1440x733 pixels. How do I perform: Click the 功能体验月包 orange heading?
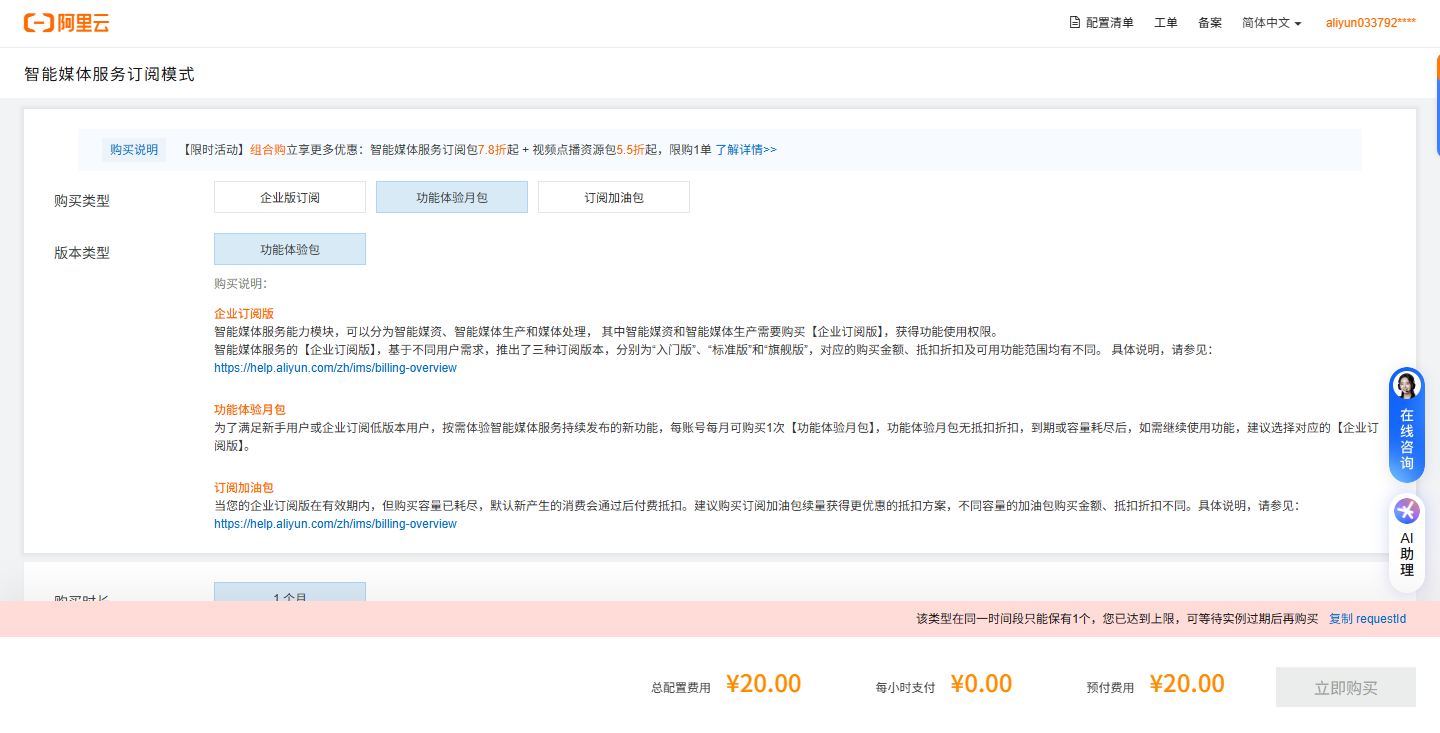click(x=250, y=410)
